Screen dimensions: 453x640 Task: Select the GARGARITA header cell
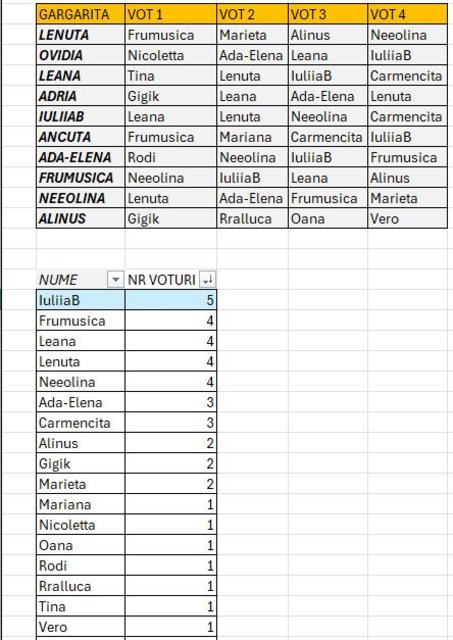[80, 14]
